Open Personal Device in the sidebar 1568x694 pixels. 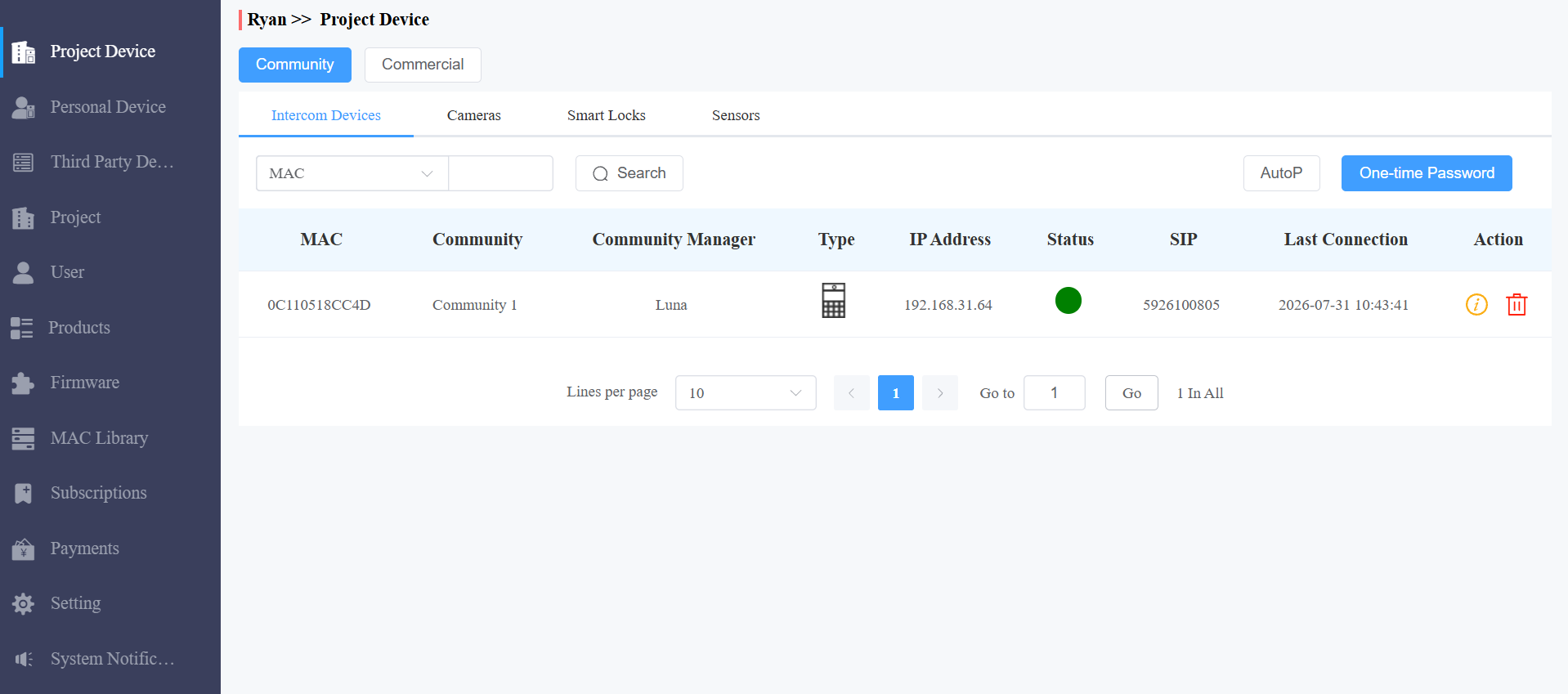point(110,107)
